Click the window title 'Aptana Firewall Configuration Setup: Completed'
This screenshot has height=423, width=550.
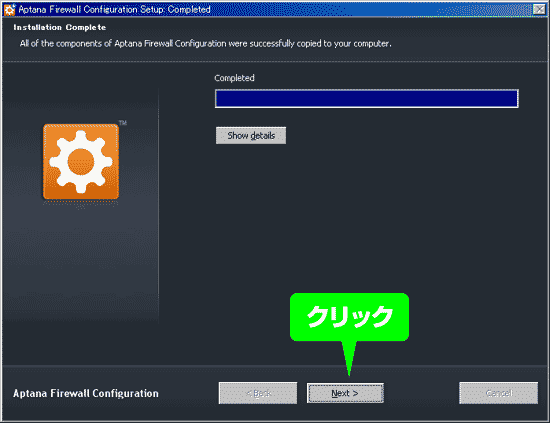[x=114, y=9]
